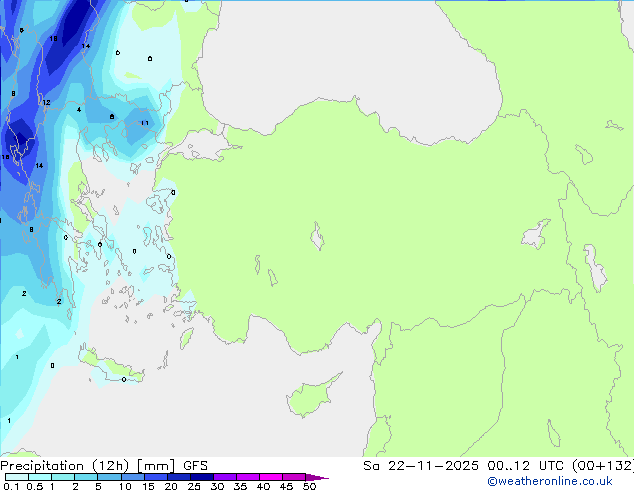
Task: Click the 0.1–0.5 mm lightest legend swatch
Action: click(x=17, y=477)
